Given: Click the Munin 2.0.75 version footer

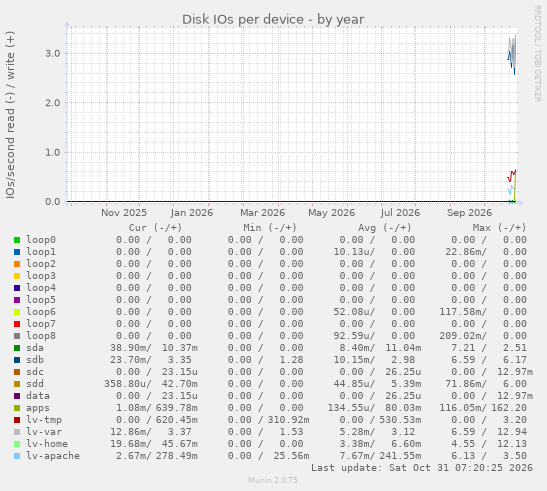Looking at the screenshot, I should pyautogui.click(x=273, y=480).
